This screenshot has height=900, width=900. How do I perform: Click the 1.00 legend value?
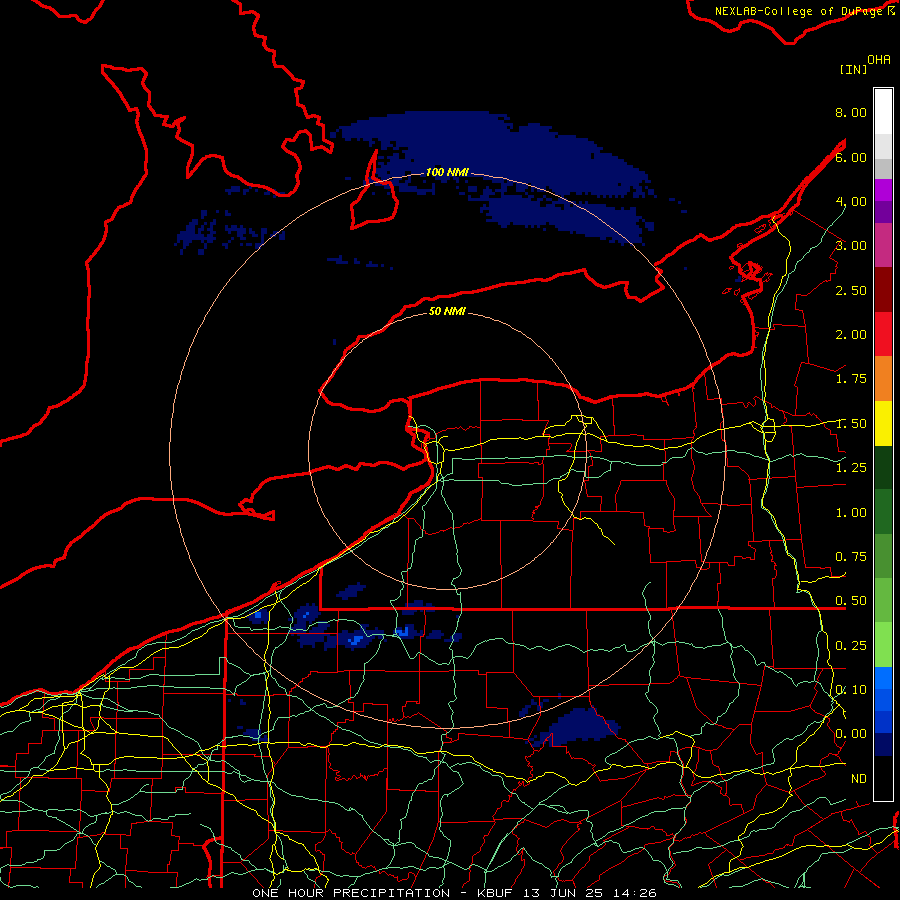click(851, 513)
